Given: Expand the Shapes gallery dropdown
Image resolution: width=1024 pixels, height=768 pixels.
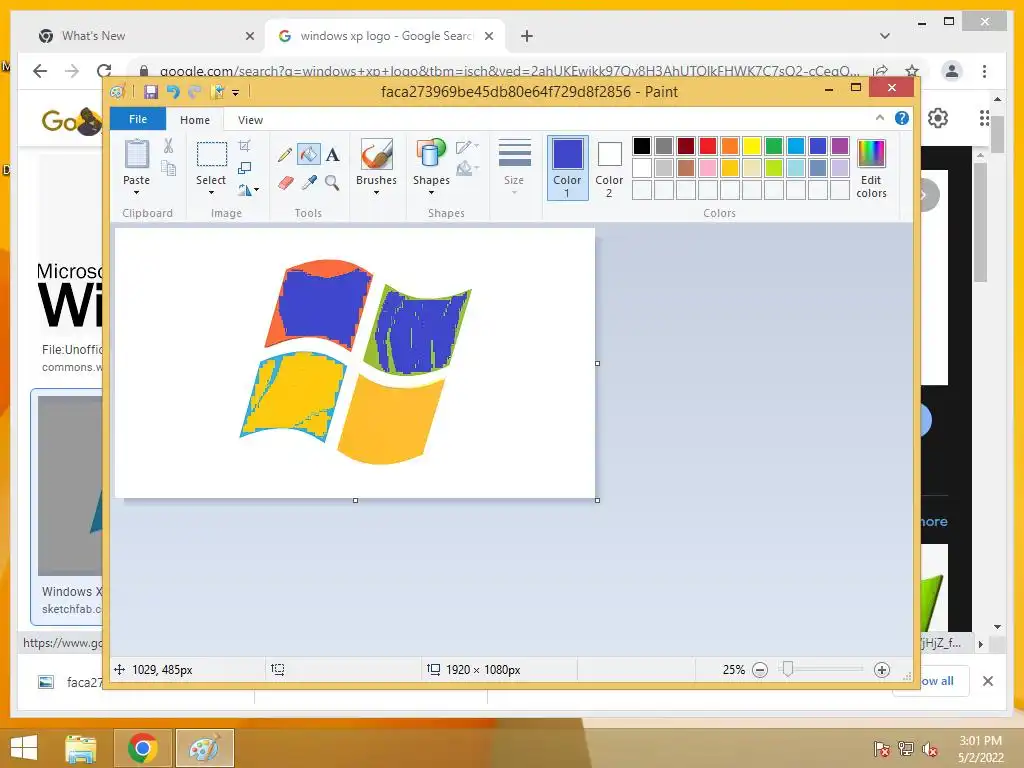Looking at the screenshot, I should tap(431, 193).
